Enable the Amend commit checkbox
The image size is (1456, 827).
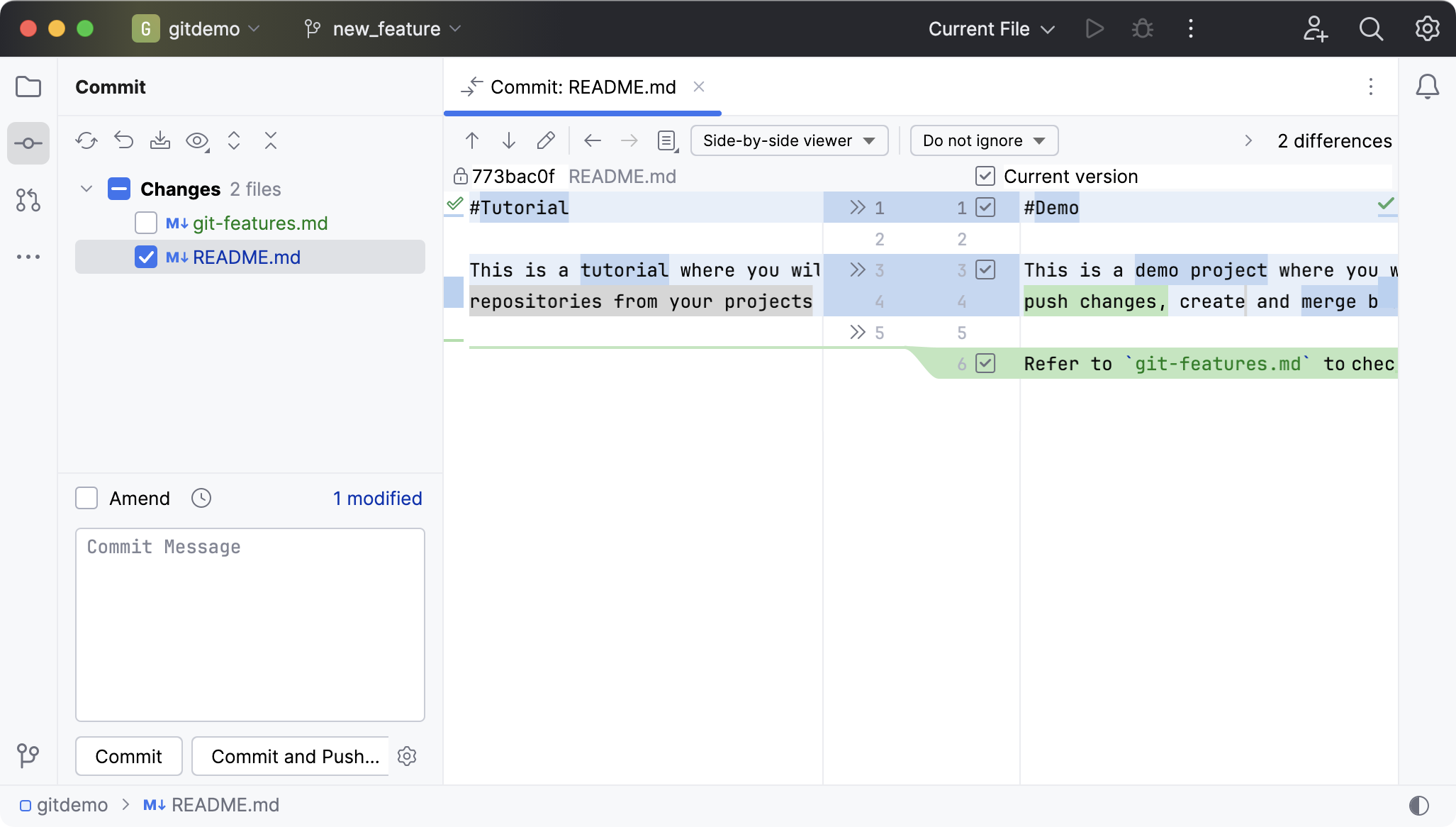point(86,498)
